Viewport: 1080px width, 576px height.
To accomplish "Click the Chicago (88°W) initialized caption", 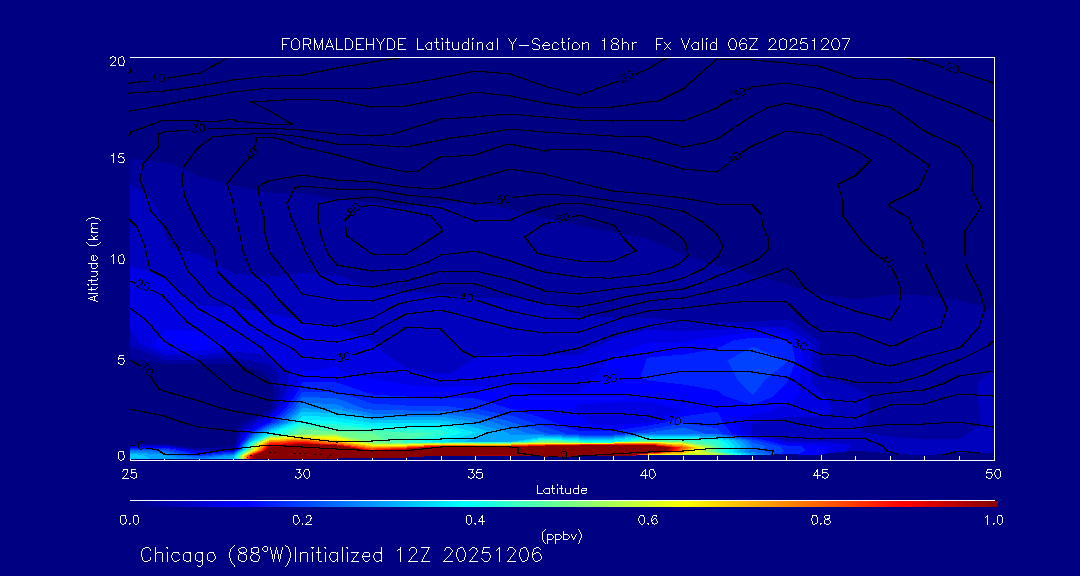I will tap(341, 555).
